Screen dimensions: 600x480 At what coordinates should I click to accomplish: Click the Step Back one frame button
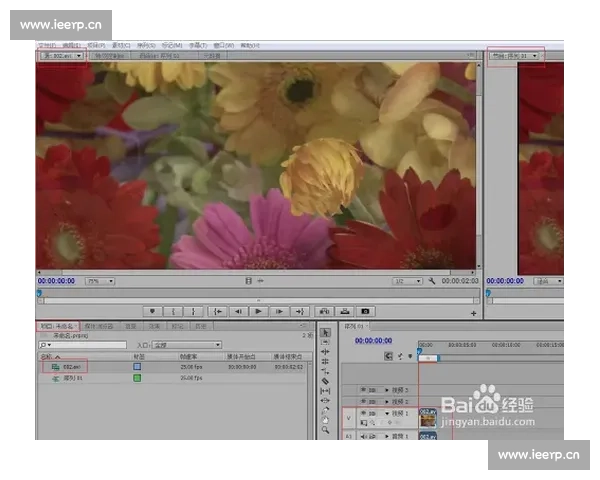[236, 311]
